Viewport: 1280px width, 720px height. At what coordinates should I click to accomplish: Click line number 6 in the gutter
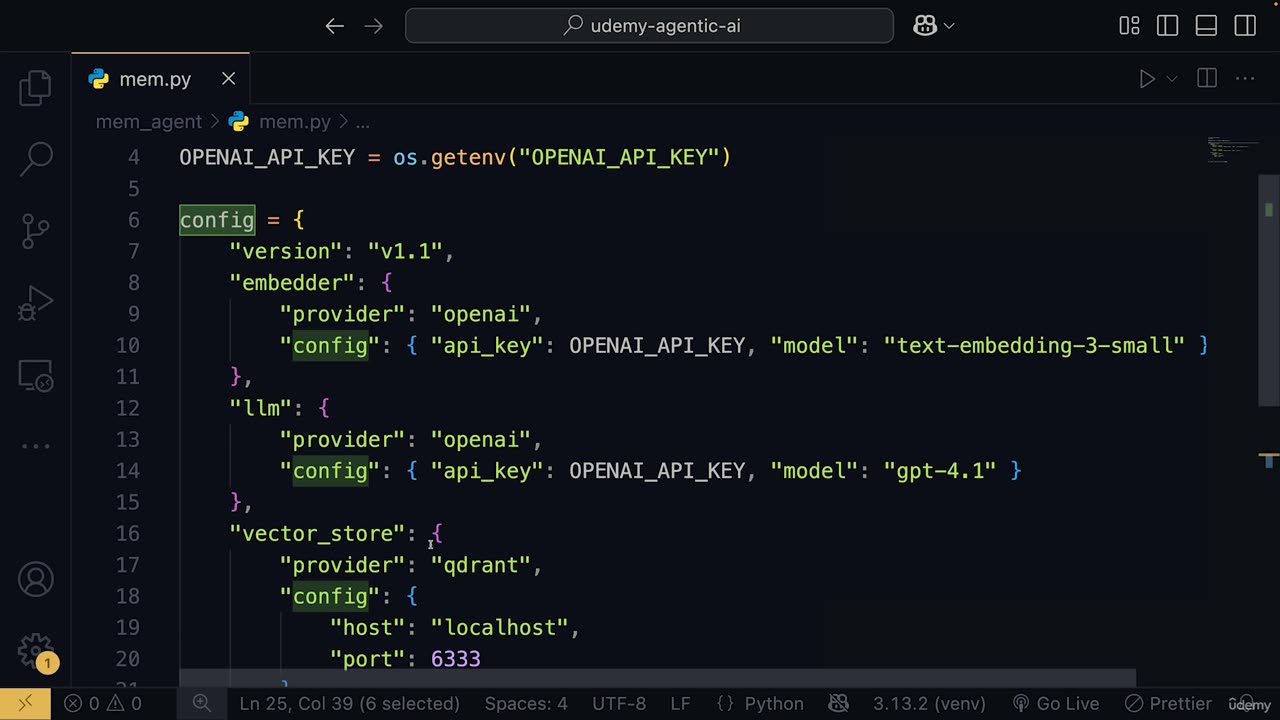pos(134,220)
